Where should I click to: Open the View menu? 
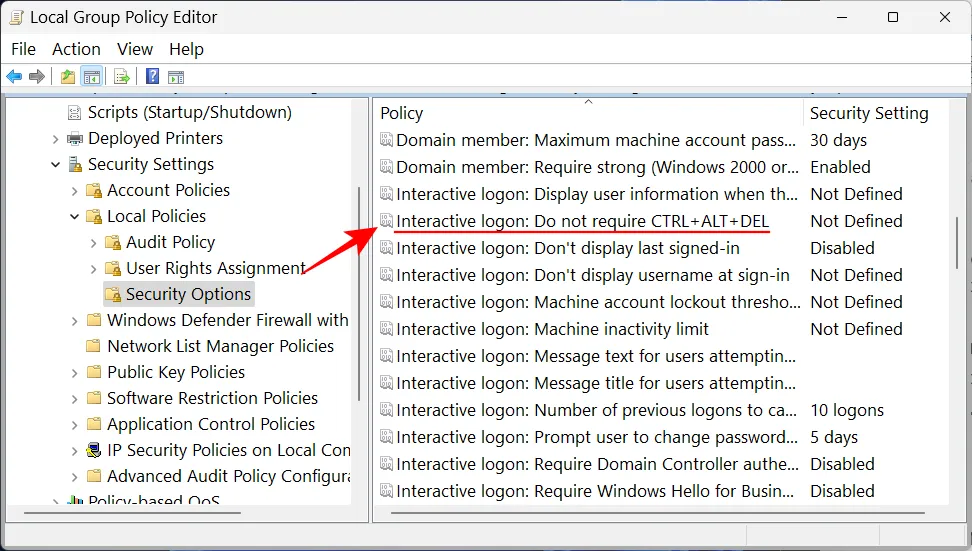135,49
